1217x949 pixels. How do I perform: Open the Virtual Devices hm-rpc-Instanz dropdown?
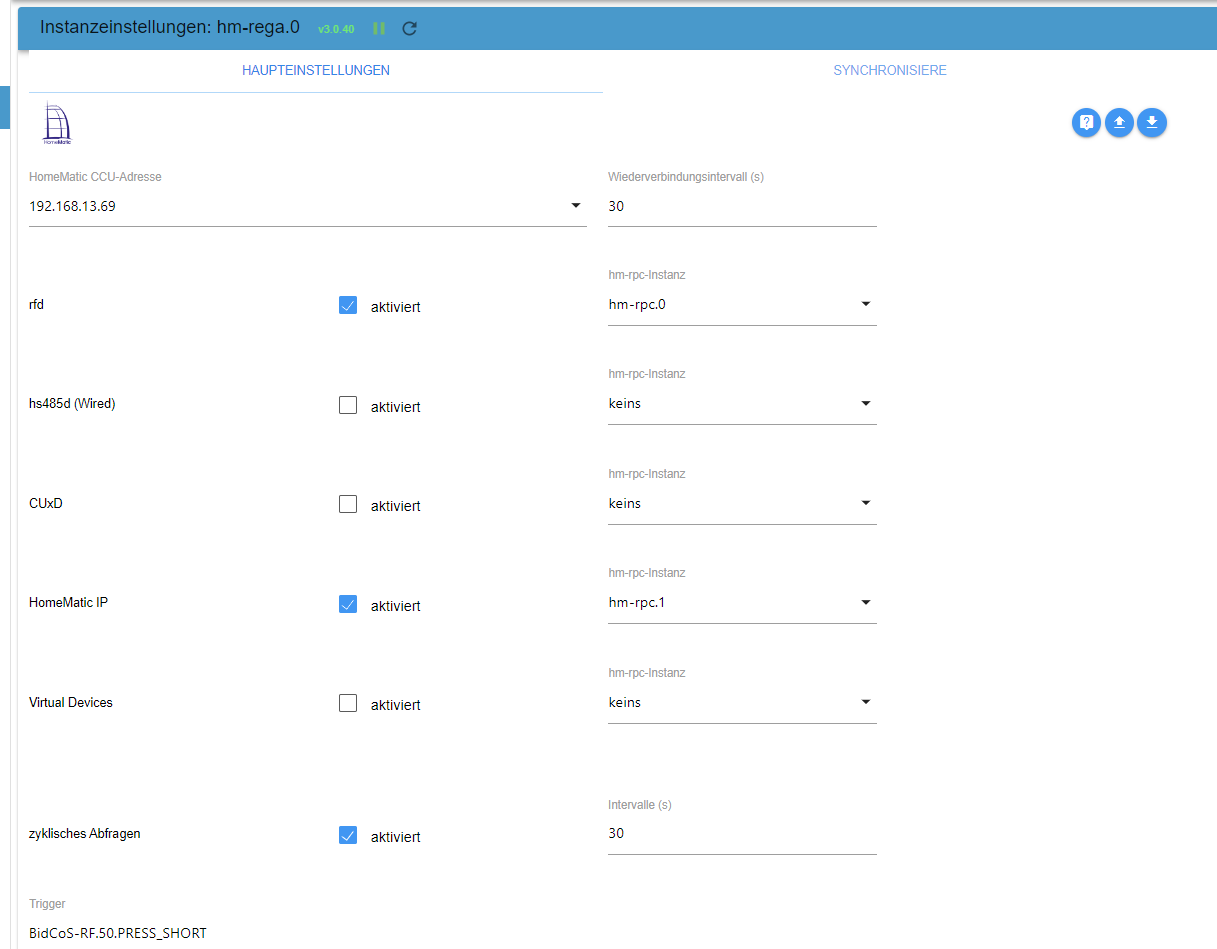742,702
